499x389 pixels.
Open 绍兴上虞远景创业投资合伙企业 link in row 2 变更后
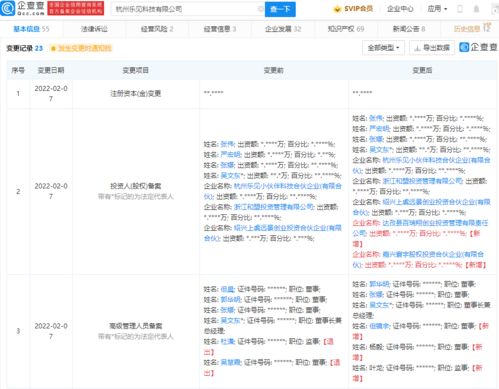click(x=421, y=207)
